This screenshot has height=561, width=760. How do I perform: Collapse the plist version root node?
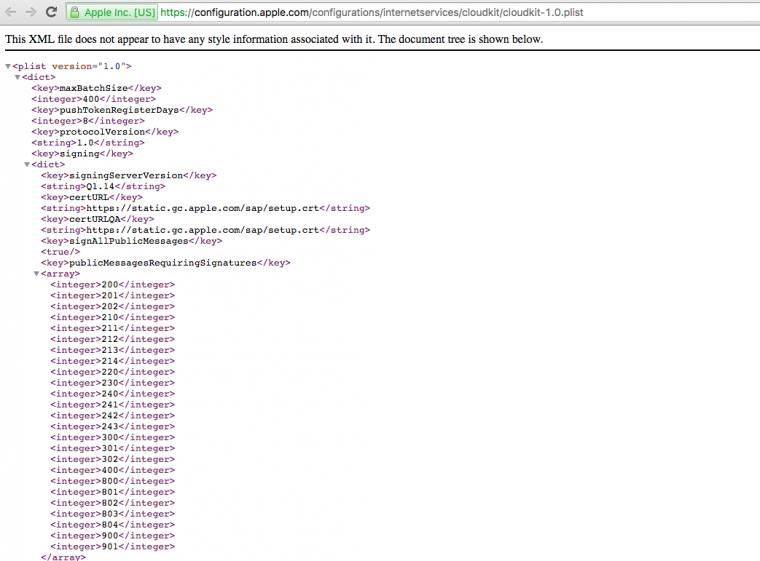pos(8,66)
